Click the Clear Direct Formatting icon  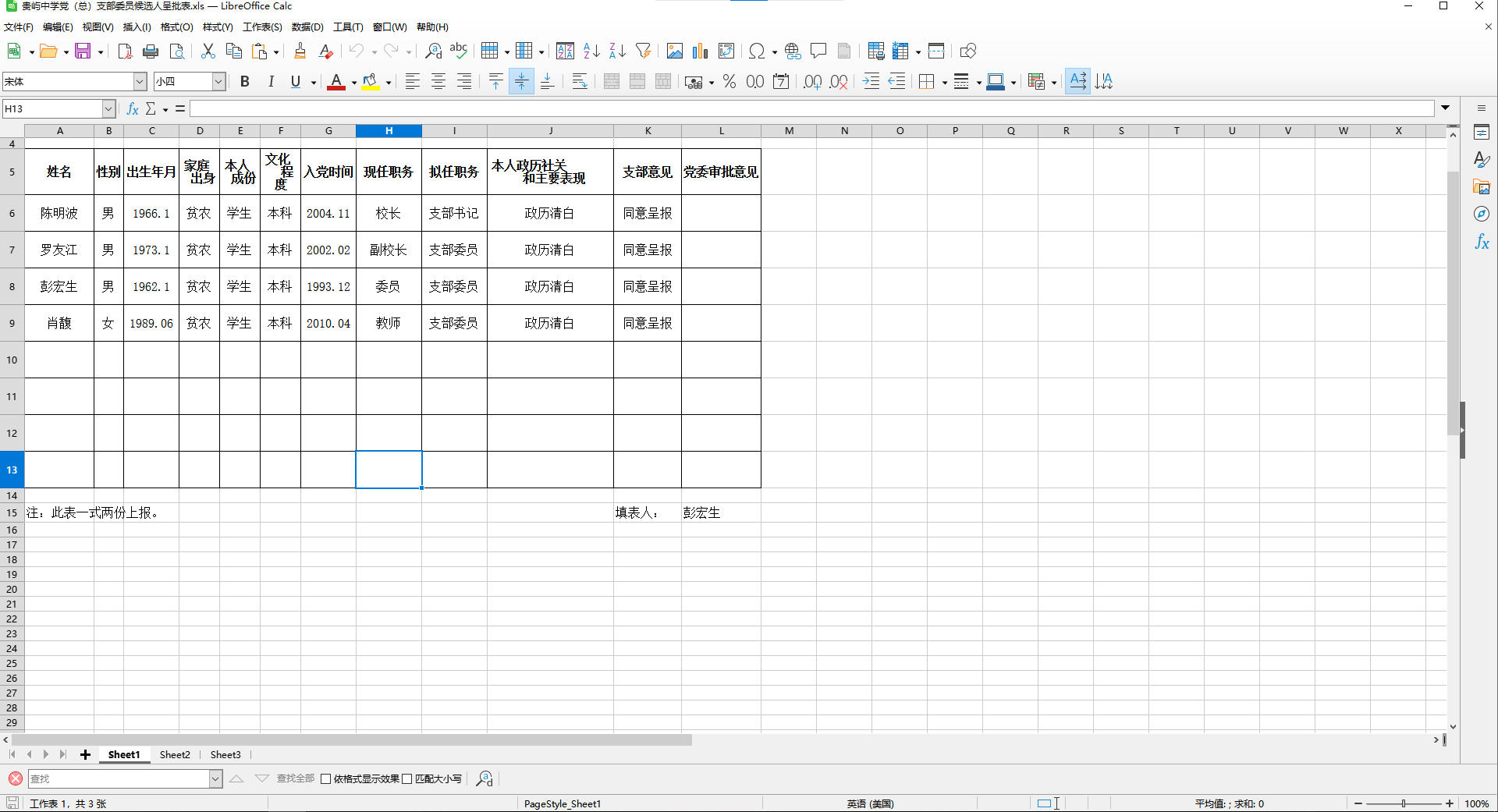[326, 51]
